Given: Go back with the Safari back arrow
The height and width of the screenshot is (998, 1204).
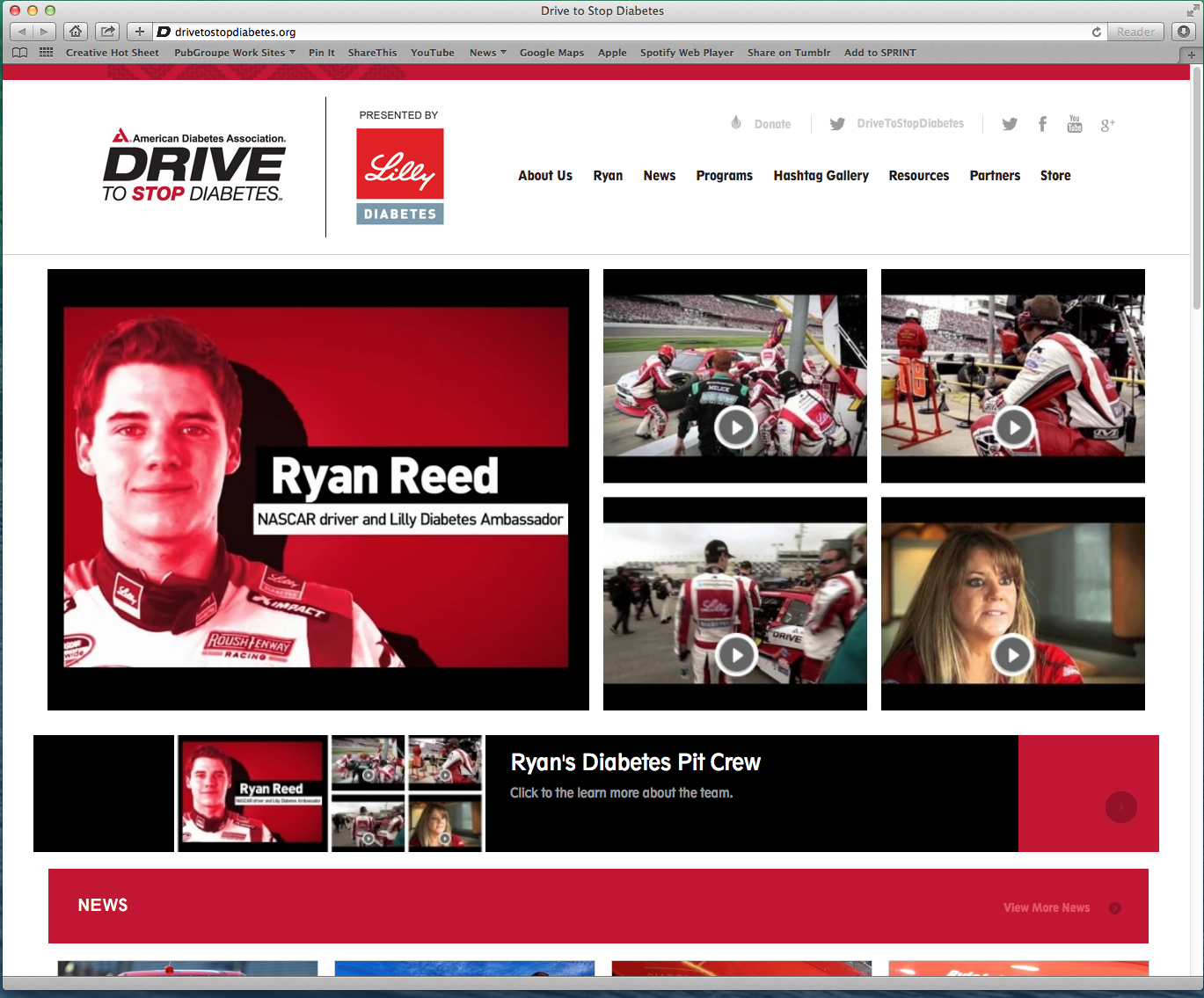Looking at the screenshot, I should [x=22, y=32].
